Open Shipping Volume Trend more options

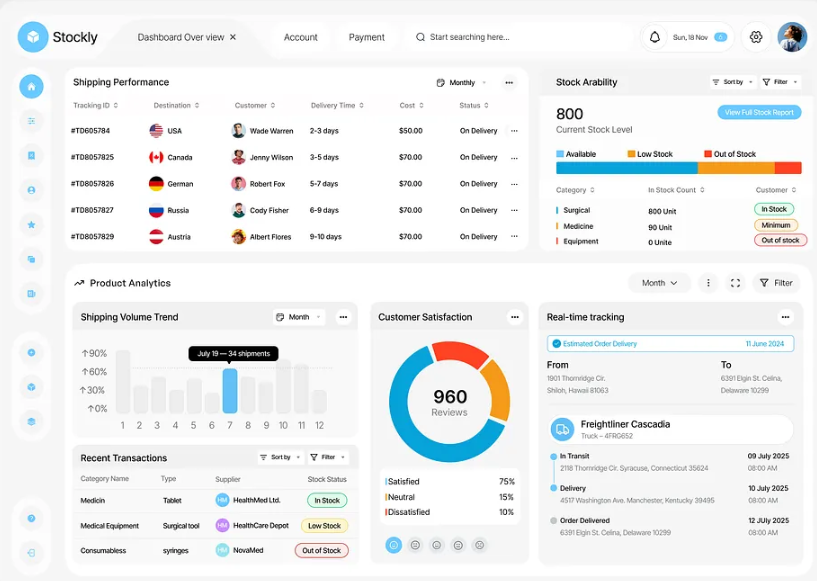pos(343,317)
